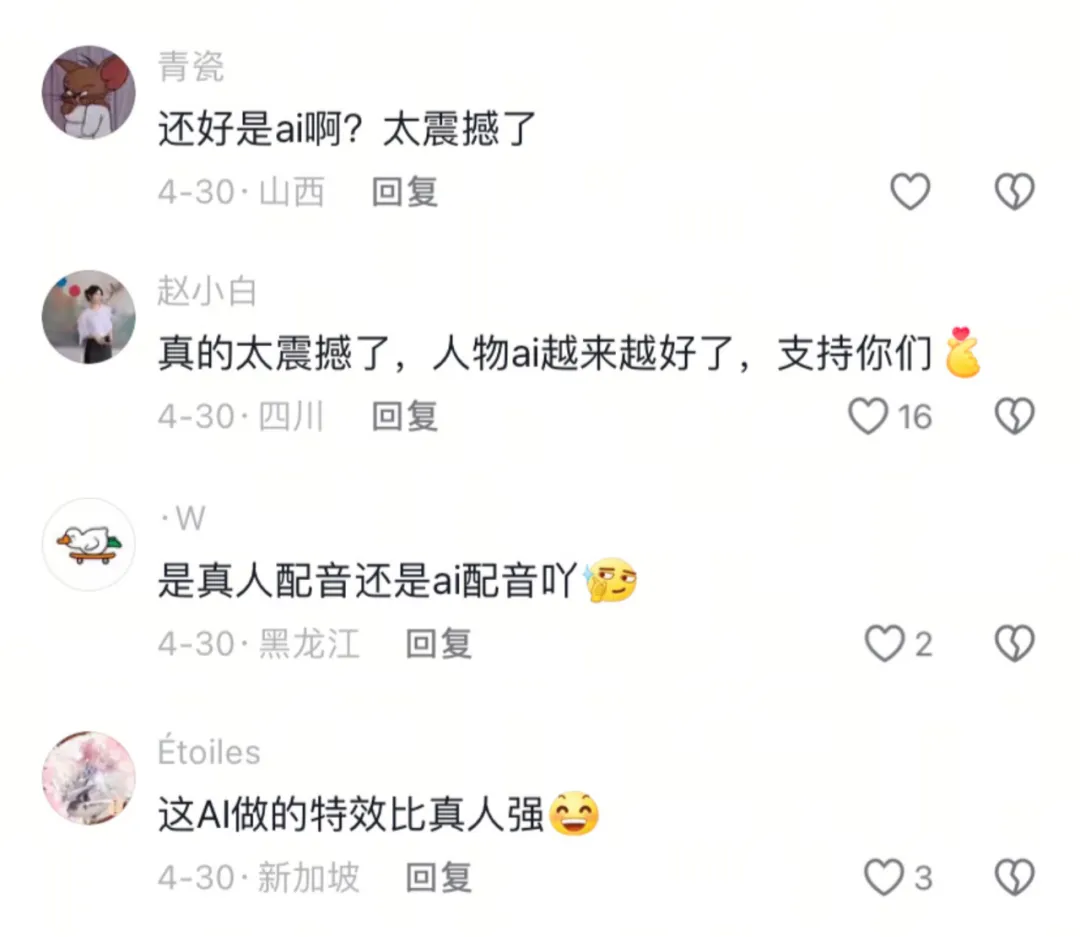Open the Étoiles username link
Screen dimensions: 1080x937
coord(209,751)
